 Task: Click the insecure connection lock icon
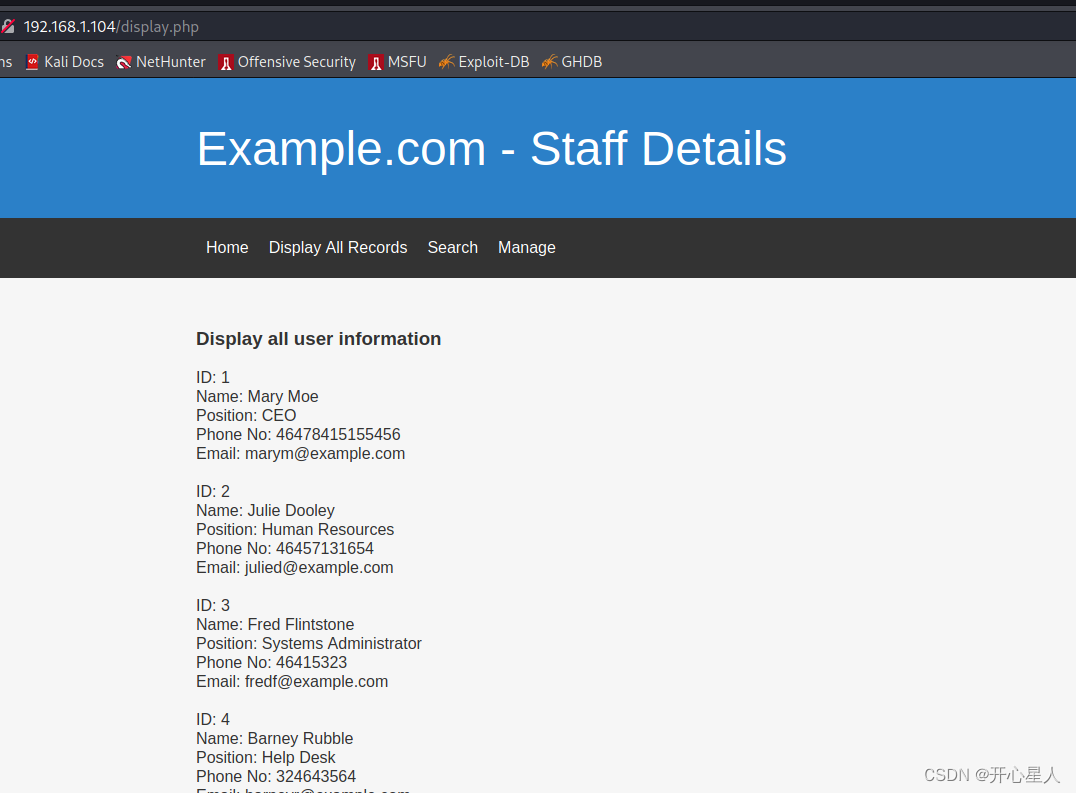click(8, 27)
